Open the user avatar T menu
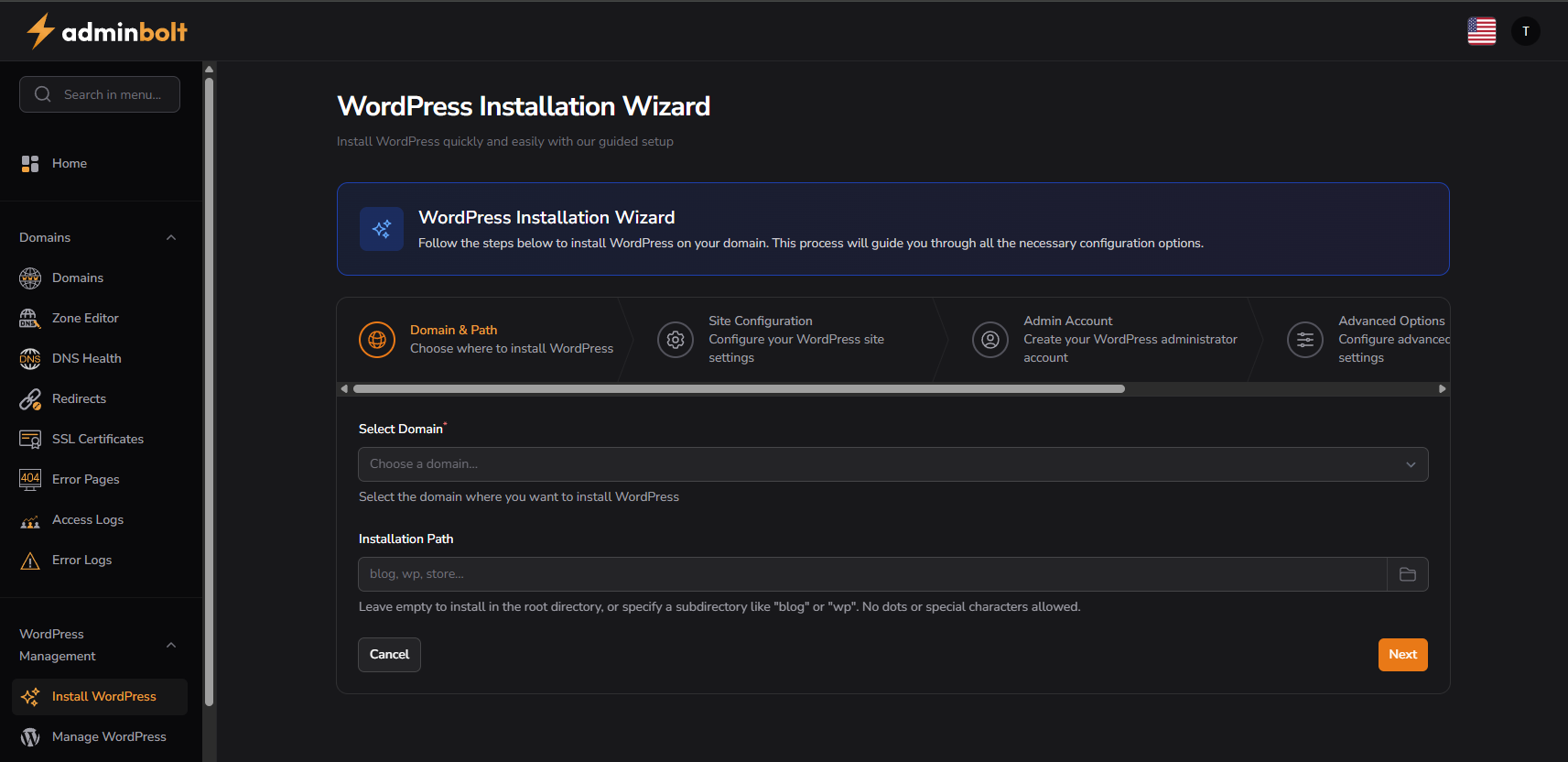Screen dimensions: 1568x762 pos(1526,31)
